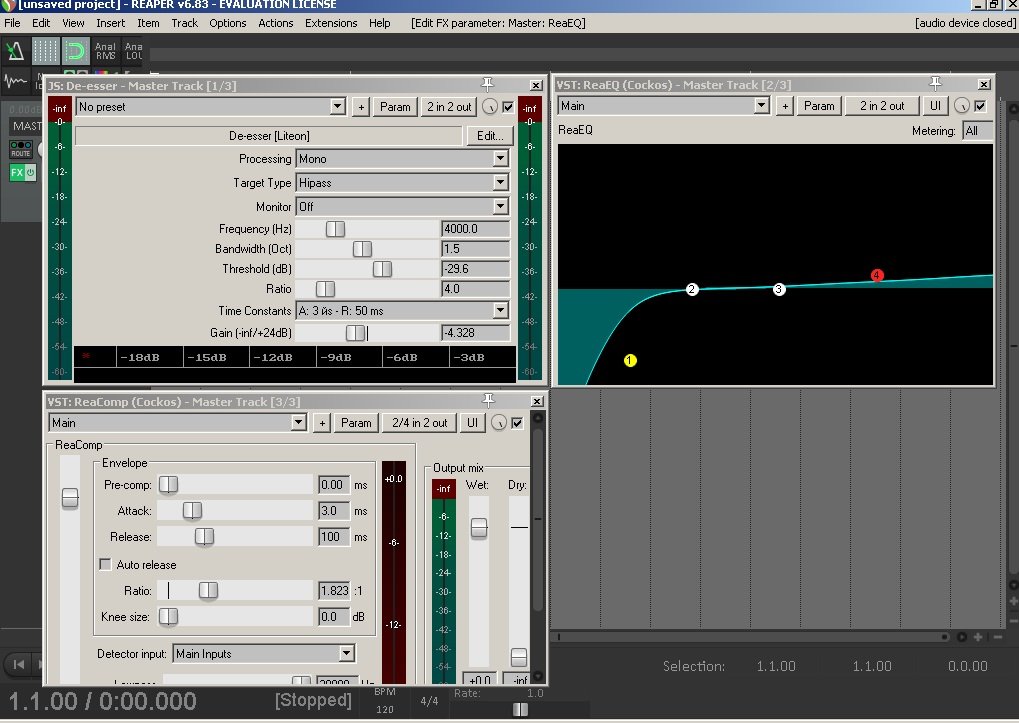Enable Auto release checkbox in ReaComp
Screen dimensions: 1019x723
[x=105, y=564]
